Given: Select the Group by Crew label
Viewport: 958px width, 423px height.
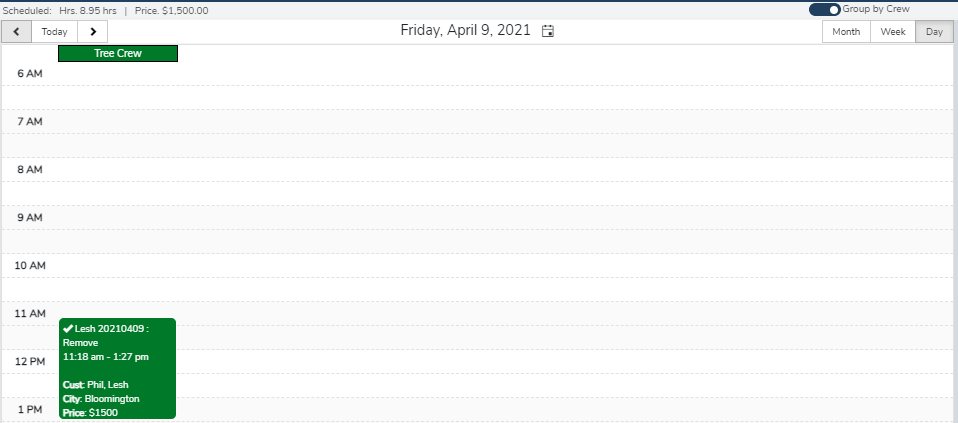Looking at the screenshot, I should point(876,9).
